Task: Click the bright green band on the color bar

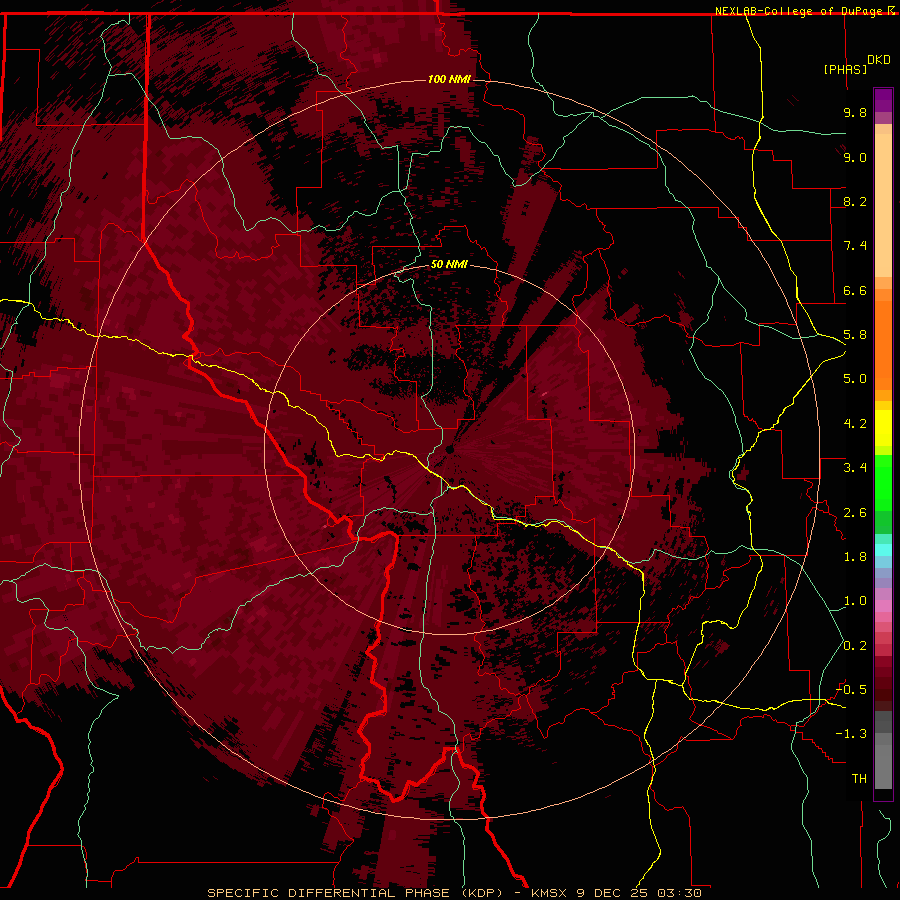Action: (883, 482)
